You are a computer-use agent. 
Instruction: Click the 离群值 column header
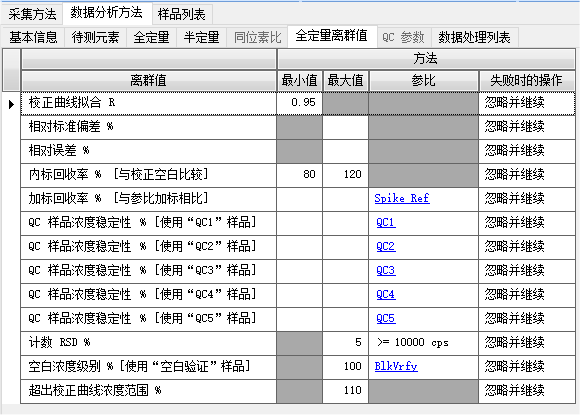(149, 80)
